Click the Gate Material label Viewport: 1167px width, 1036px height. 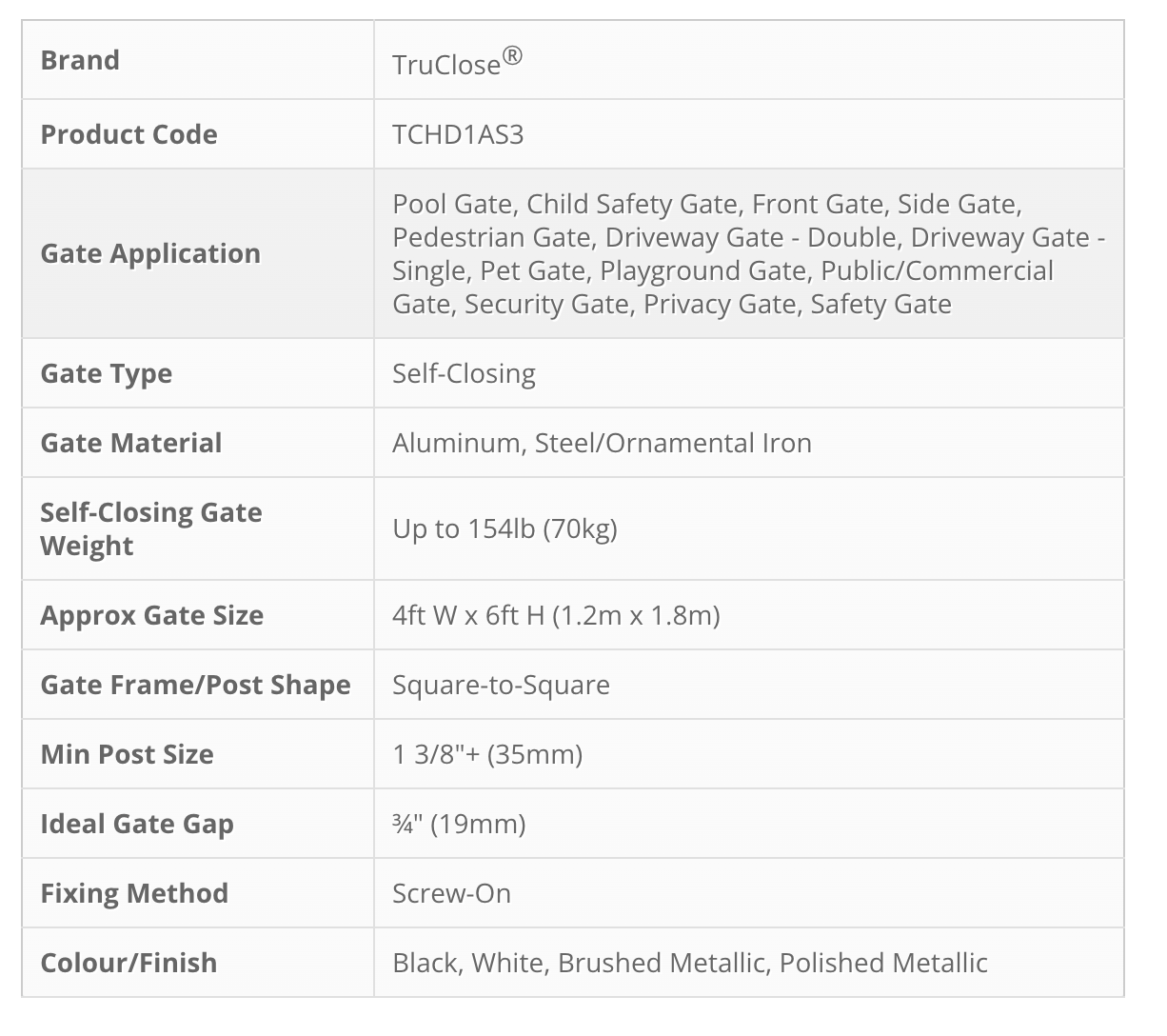(x=131, y=443)
